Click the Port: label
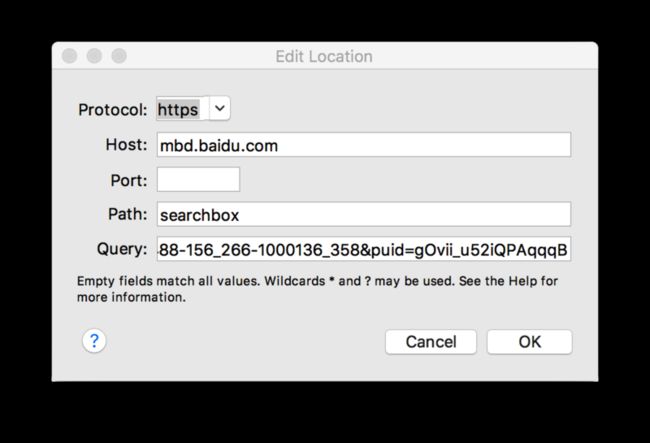The height and width of the screenshot is (443, 650). (129, 180)
